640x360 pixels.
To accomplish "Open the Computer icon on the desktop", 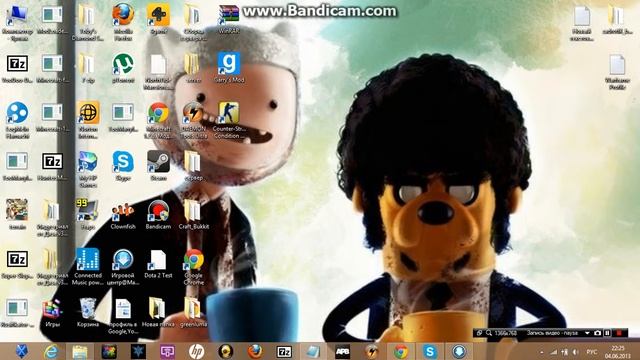I will point(17,21).
